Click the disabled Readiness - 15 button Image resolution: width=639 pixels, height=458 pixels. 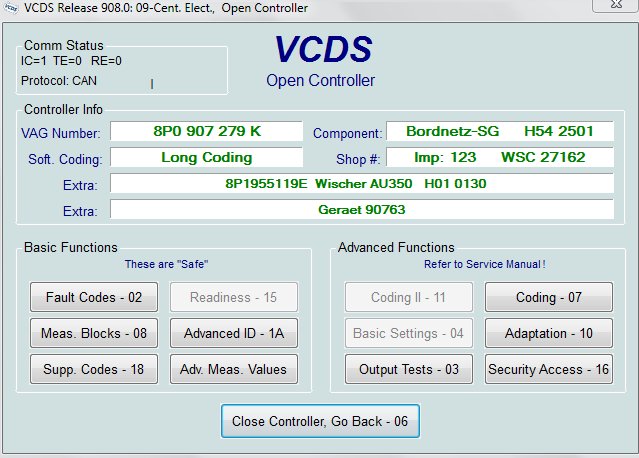[x=234, y=297]
